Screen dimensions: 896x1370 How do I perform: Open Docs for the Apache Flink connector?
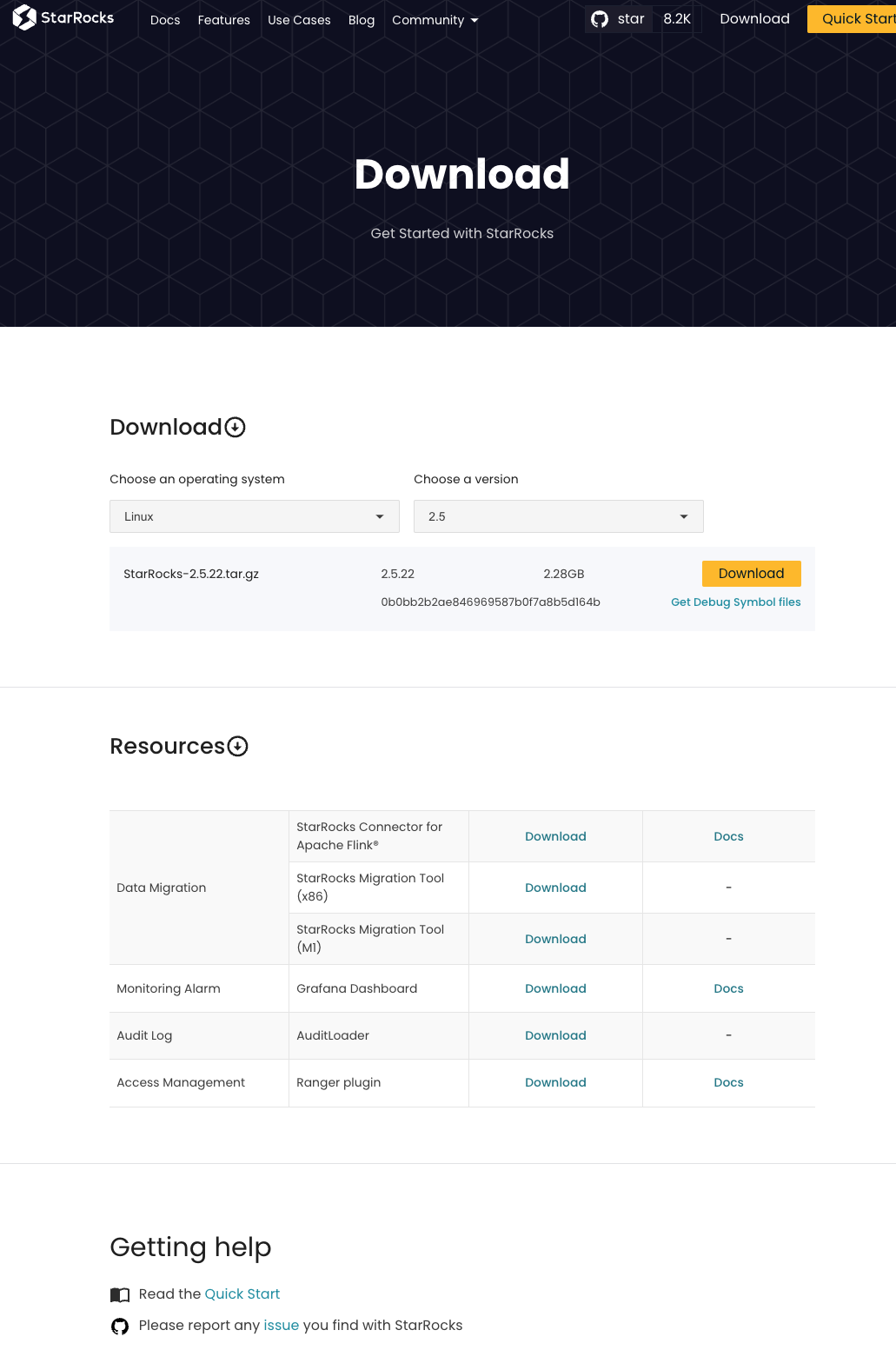click(x=729, y=836)
